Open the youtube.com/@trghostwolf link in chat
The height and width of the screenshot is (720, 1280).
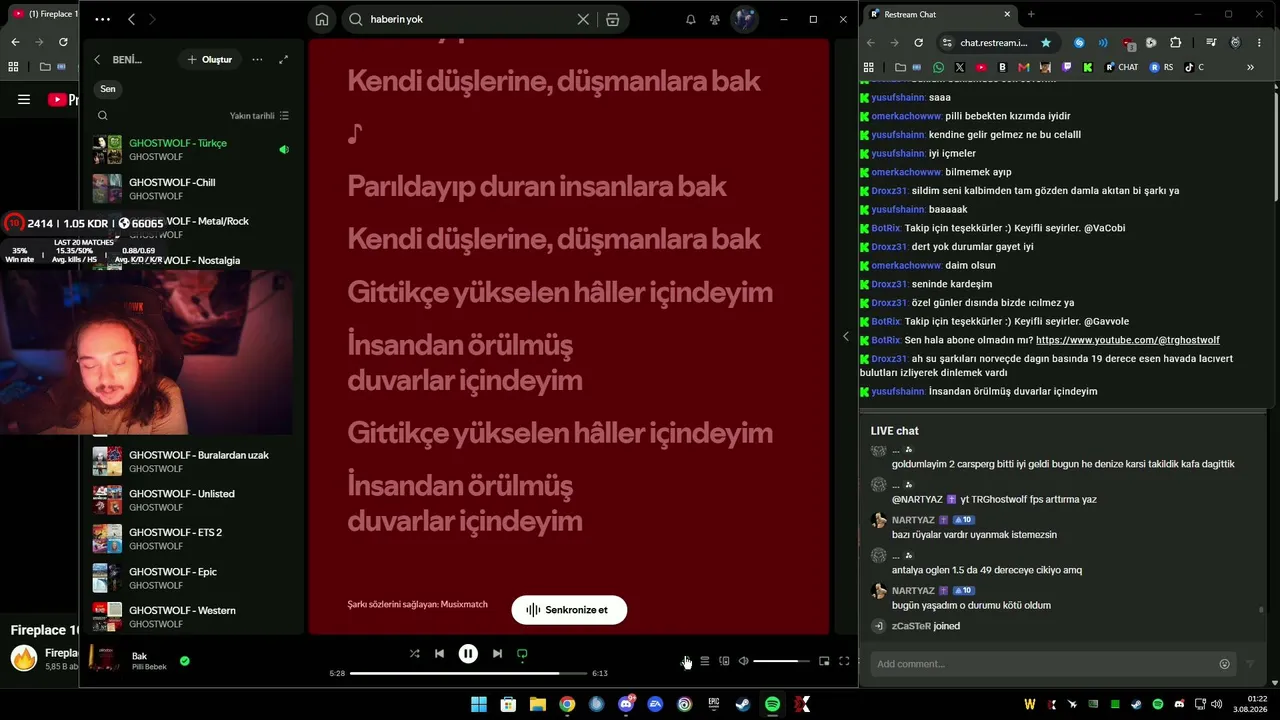click(x=1128, y=340)
